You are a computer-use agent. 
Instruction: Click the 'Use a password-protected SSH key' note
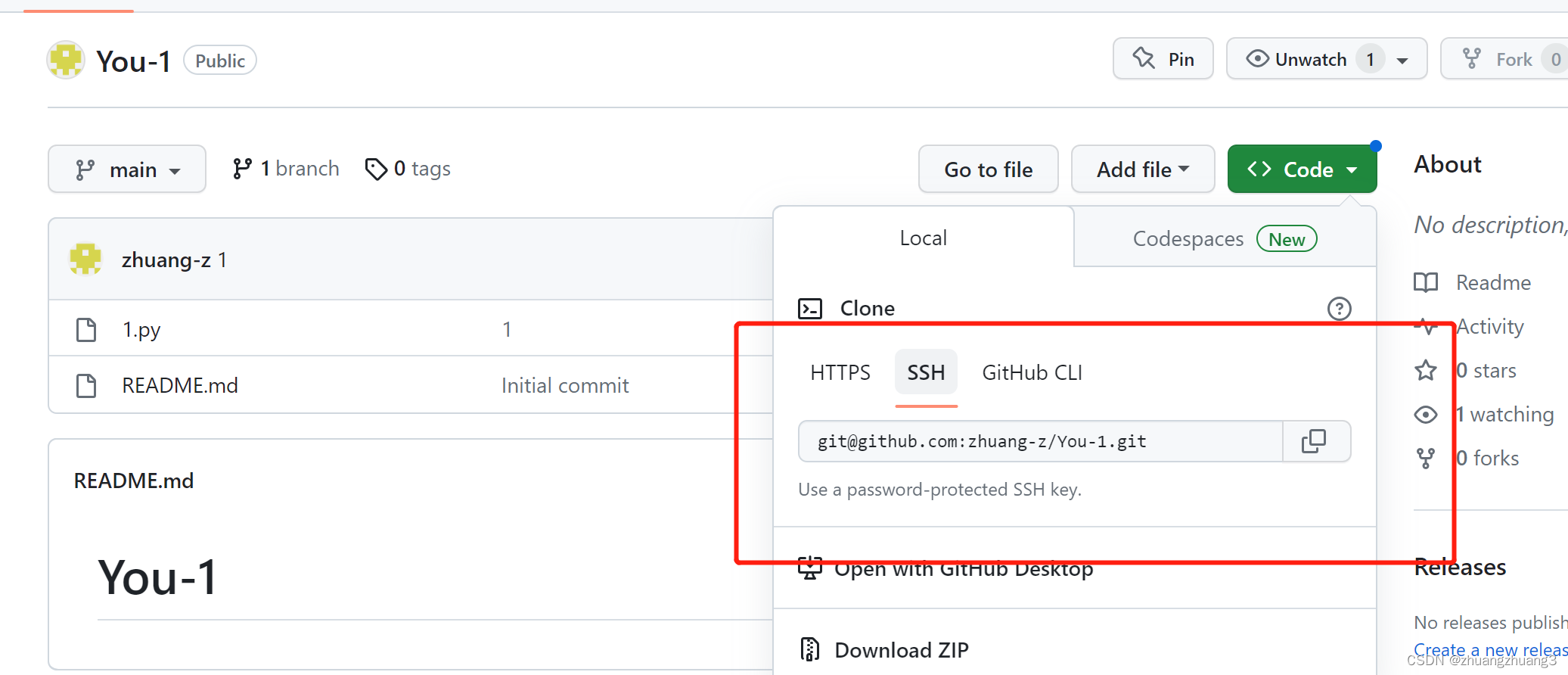pyautogui.click(x=939, y=490)
